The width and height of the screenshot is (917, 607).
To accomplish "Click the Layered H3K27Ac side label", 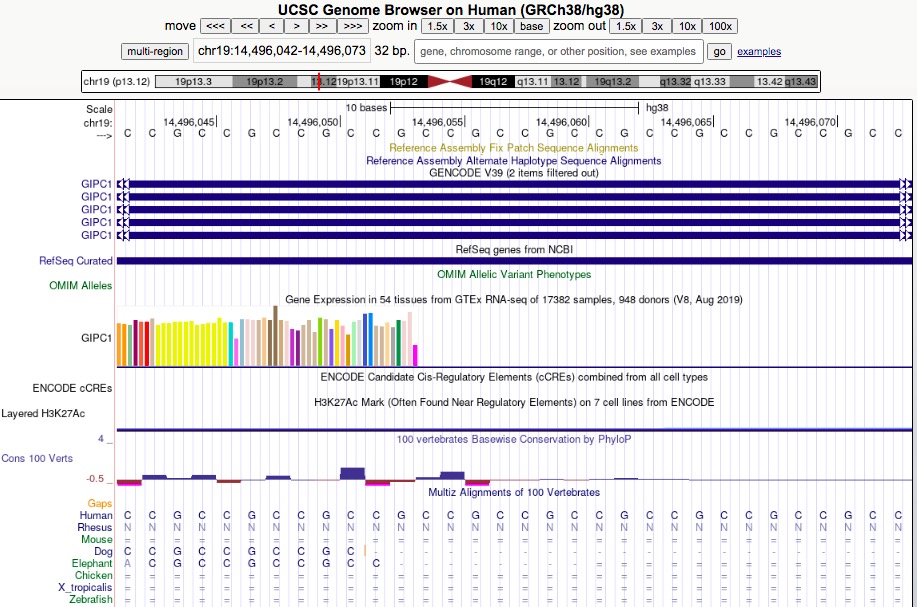I will 43,413.
